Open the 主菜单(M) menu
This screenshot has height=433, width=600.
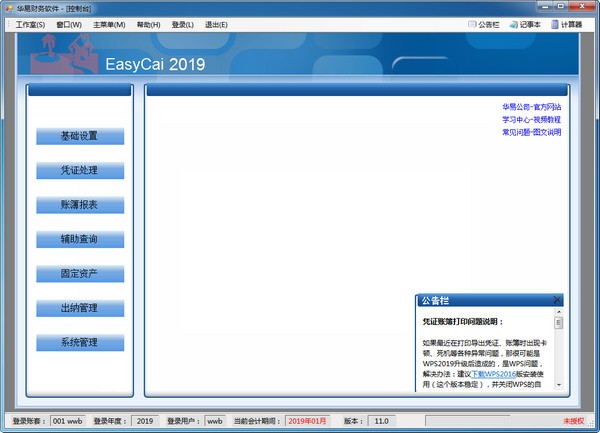tap(109, 25)
